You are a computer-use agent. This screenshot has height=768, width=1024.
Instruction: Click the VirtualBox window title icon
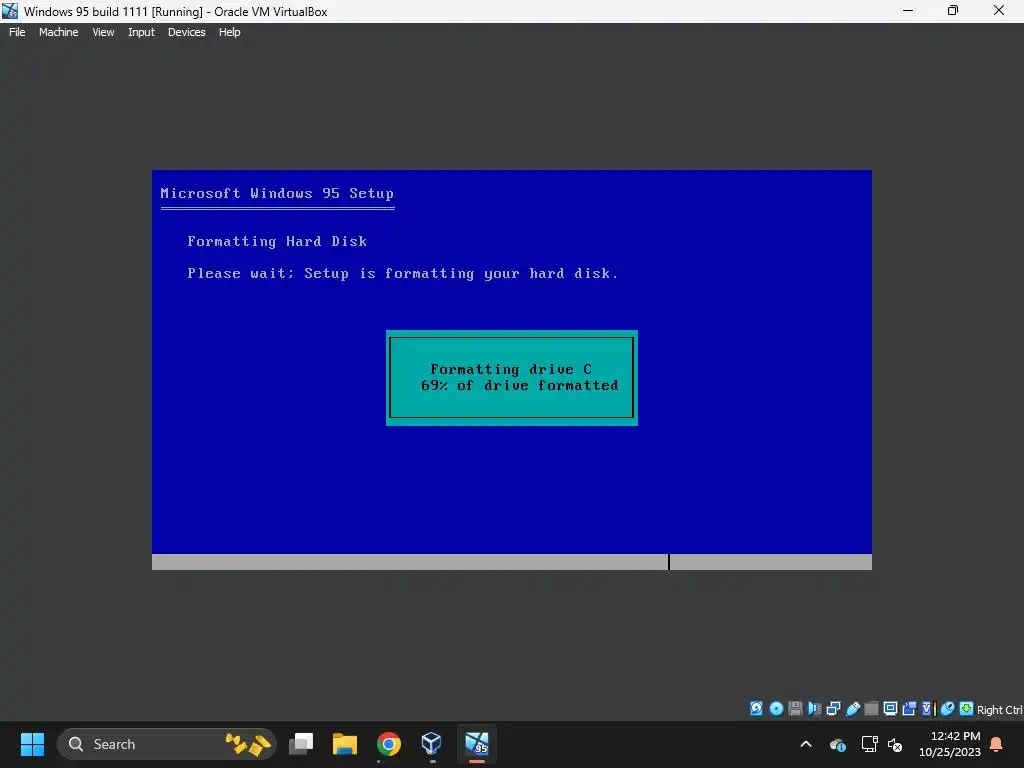click(10, 11)
